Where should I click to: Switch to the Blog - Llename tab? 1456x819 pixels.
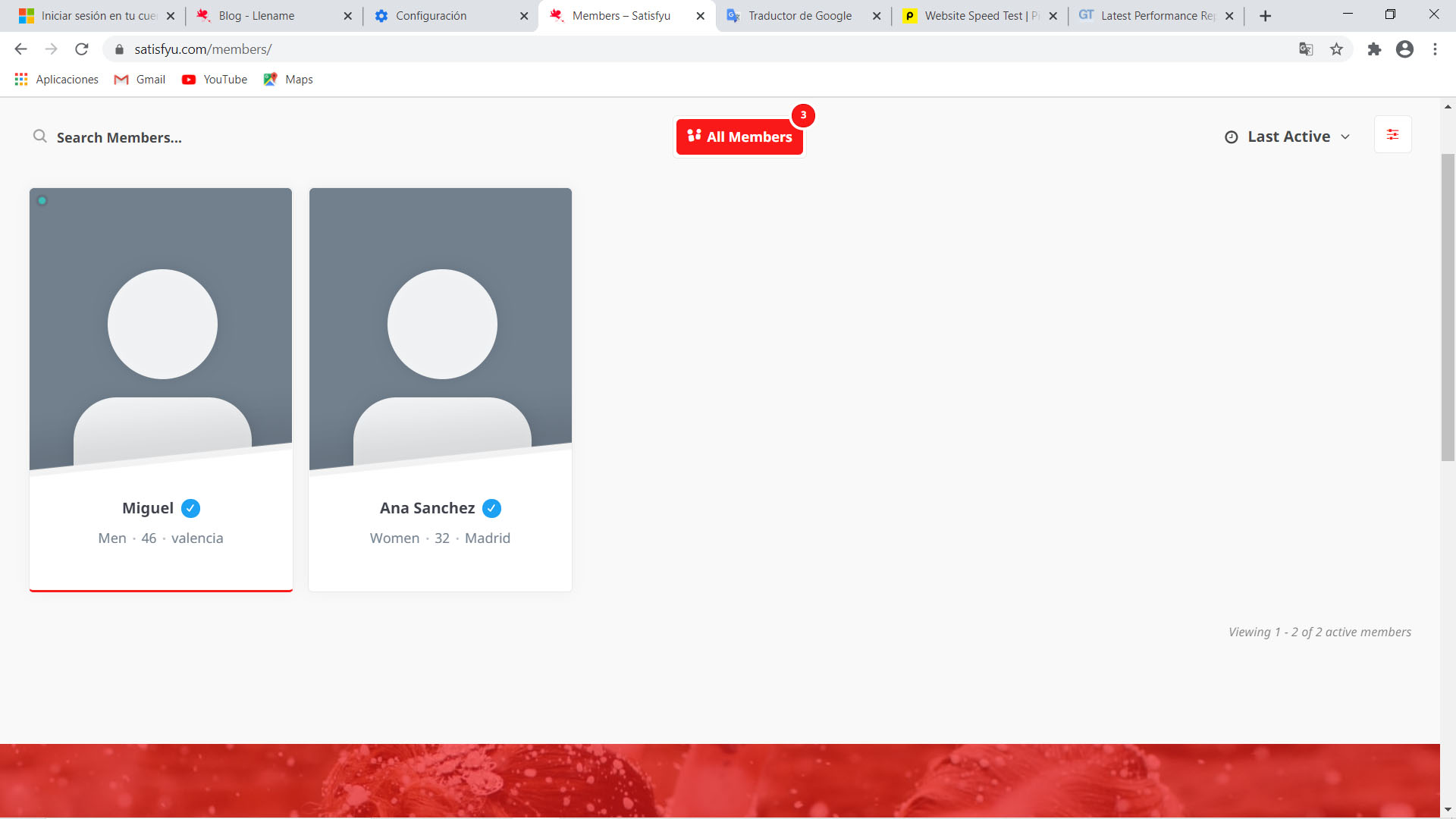point(256,16)
